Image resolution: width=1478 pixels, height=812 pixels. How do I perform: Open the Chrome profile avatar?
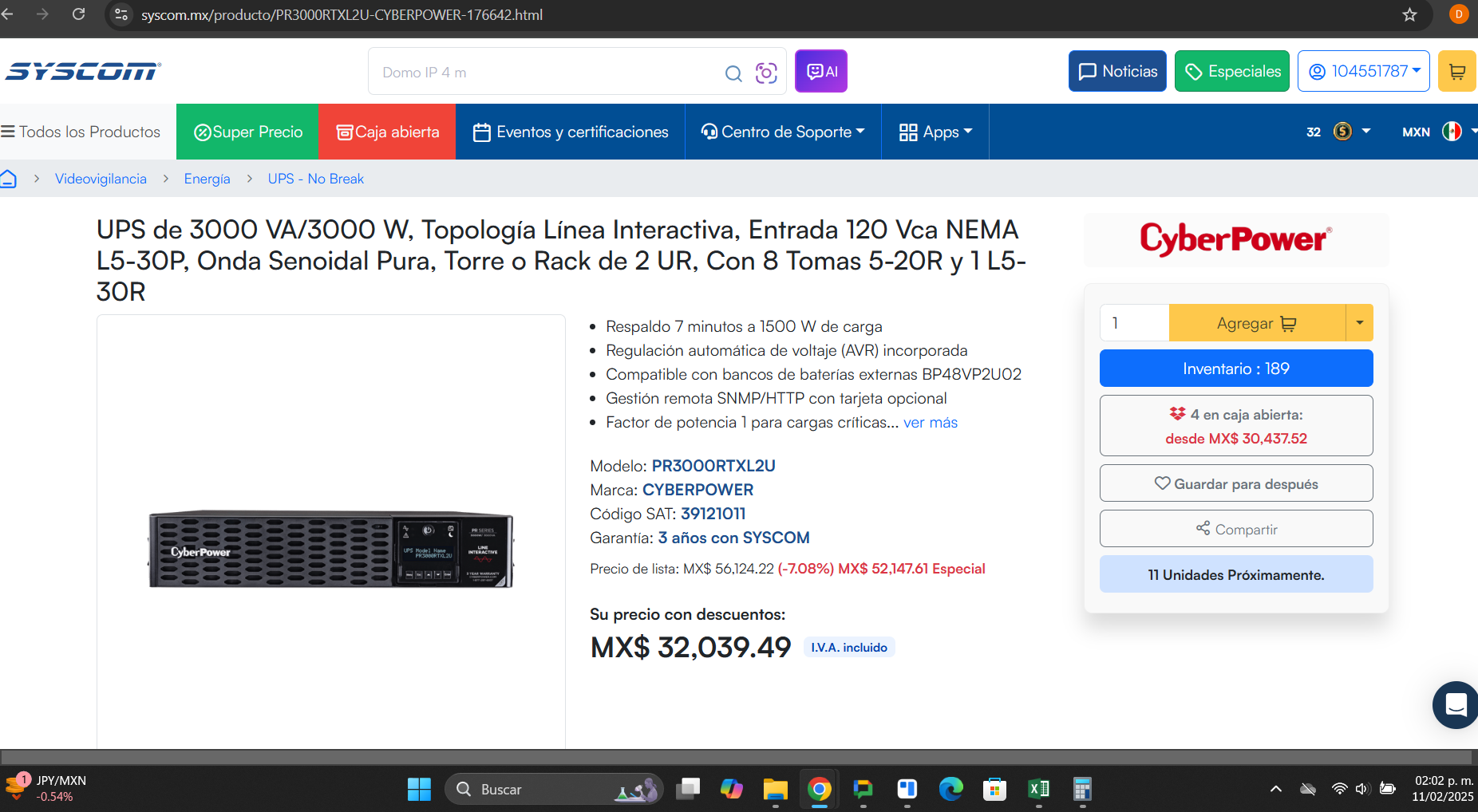pyautogui.click(x=1459, y=14)
